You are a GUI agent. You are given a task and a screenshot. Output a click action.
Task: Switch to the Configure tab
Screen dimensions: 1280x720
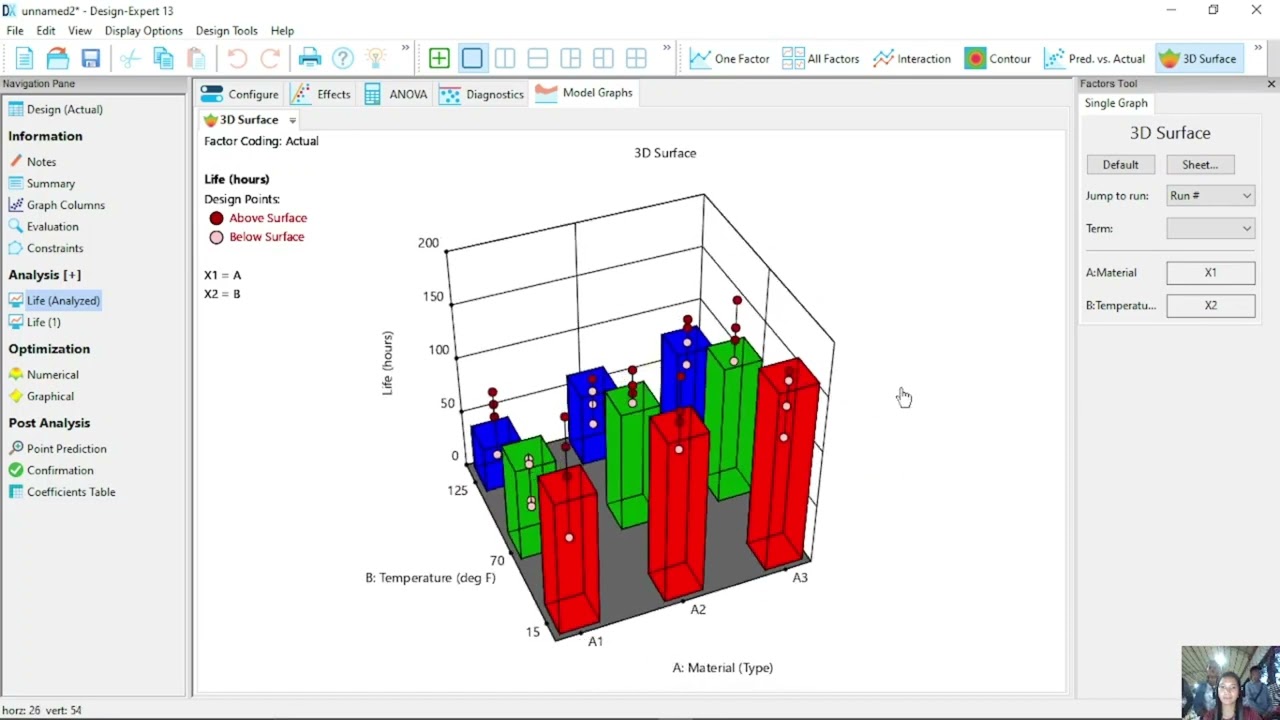coord(240,94)
